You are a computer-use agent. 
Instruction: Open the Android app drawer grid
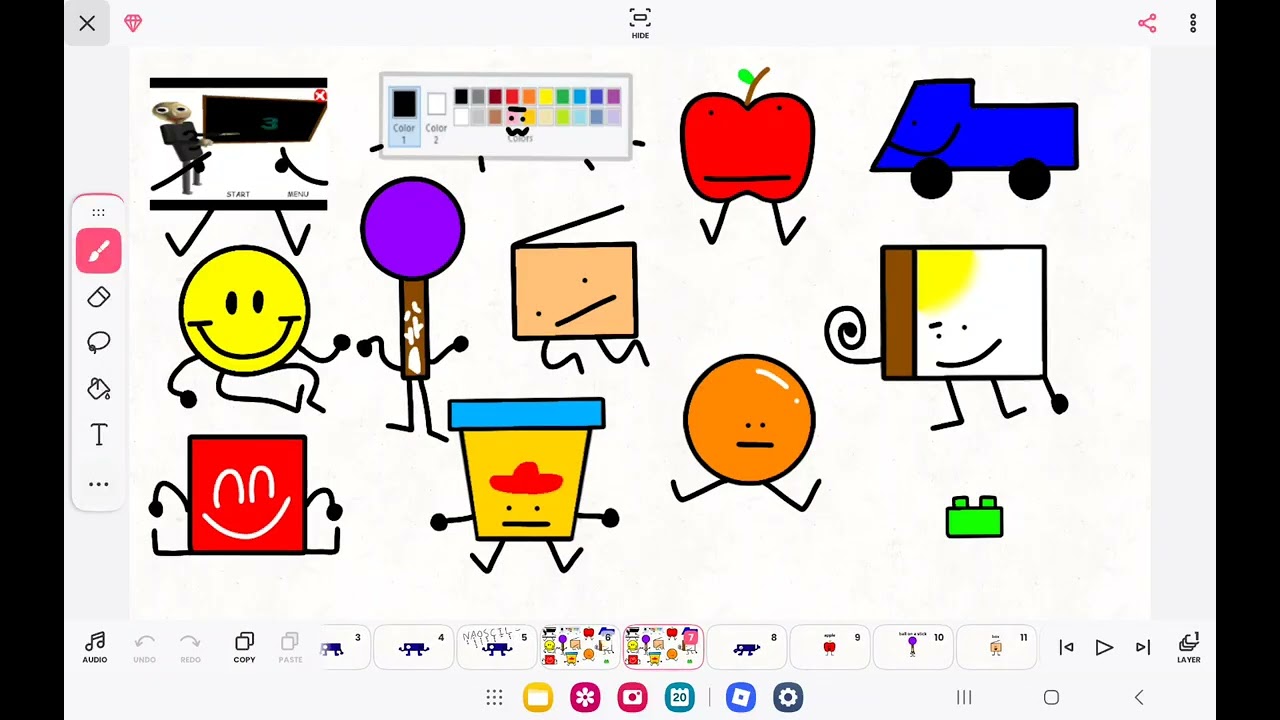click(494, 697)
